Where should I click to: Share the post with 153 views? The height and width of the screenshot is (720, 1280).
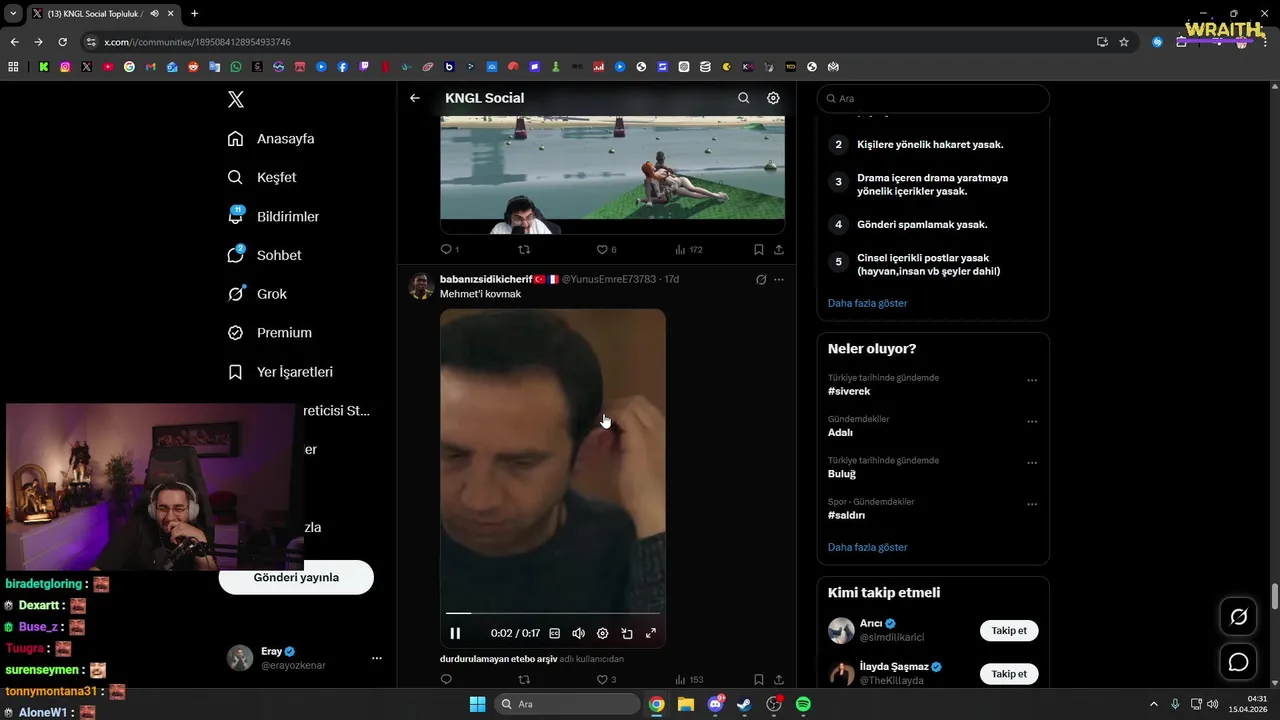coord(779,679)
